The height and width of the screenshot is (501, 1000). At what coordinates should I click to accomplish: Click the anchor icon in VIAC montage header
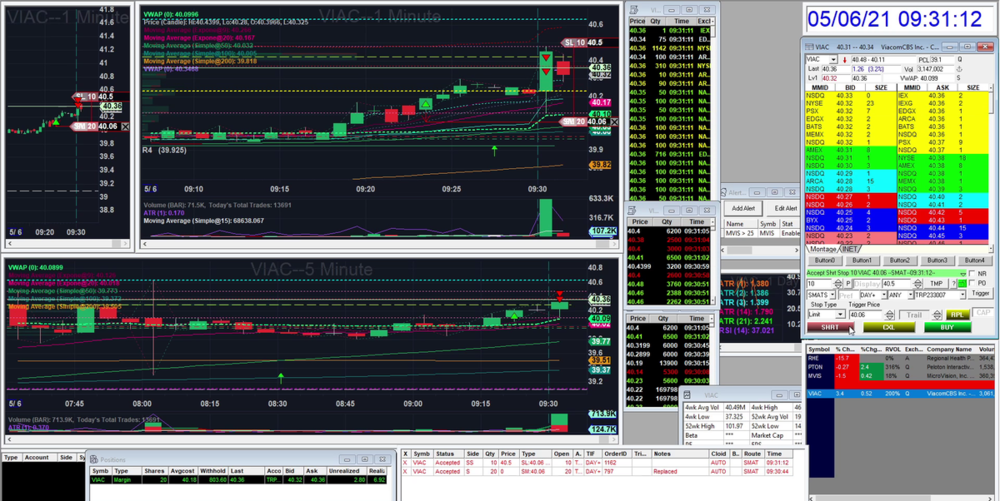(960, 69)
